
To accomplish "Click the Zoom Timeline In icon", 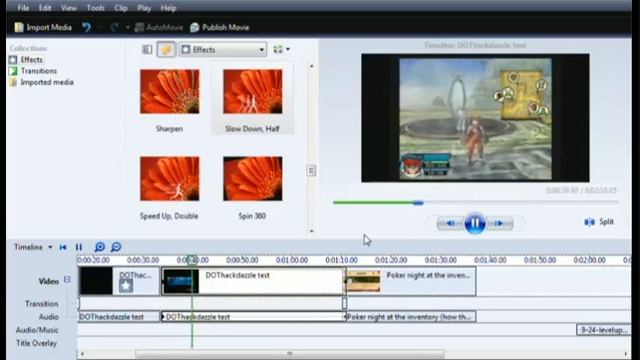I will (100, 247).
